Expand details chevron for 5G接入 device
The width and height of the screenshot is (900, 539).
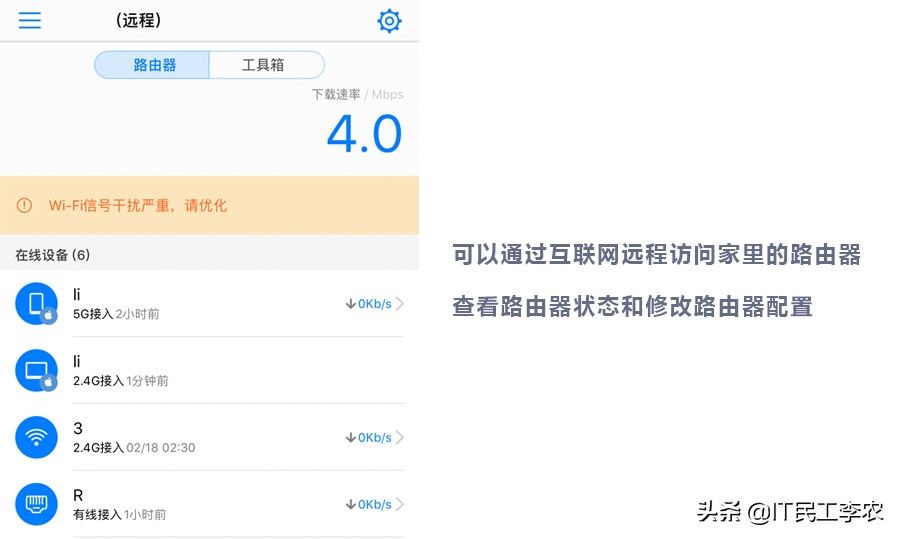400,304
